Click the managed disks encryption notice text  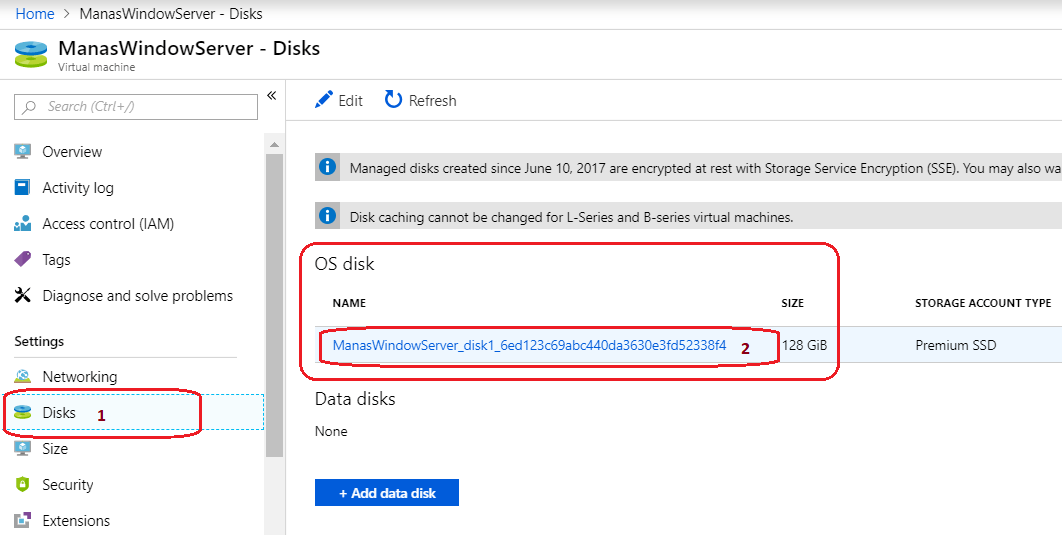[x=705, y=169]
